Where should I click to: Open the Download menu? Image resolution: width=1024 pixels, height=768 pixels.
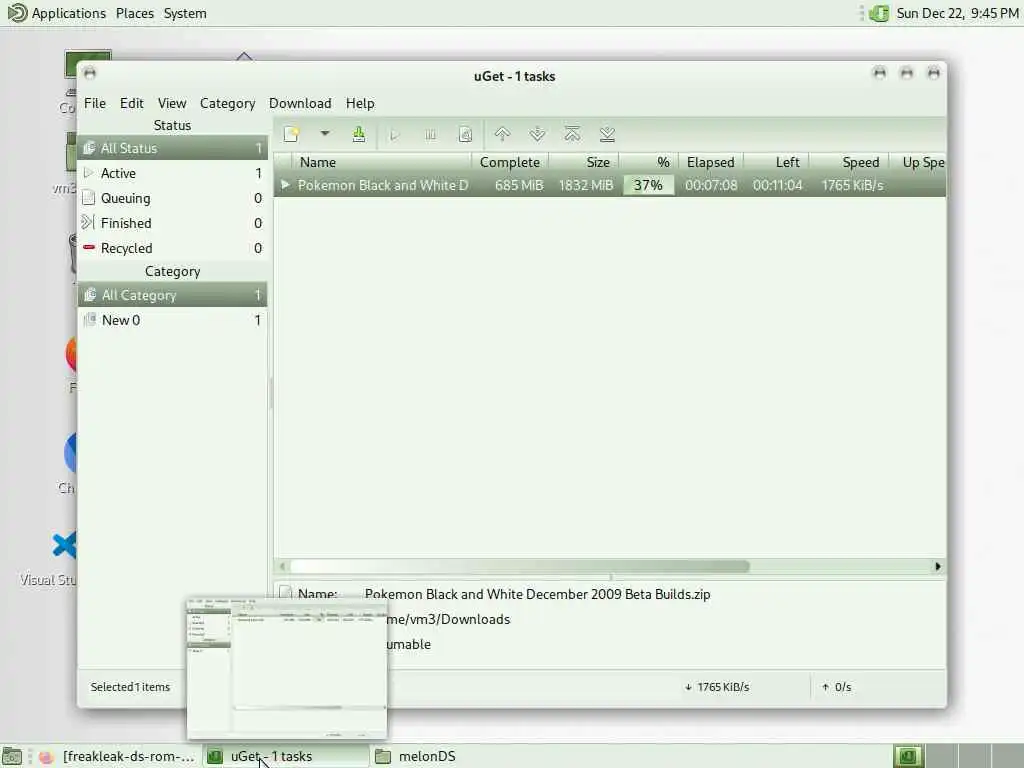pos(300,103)
